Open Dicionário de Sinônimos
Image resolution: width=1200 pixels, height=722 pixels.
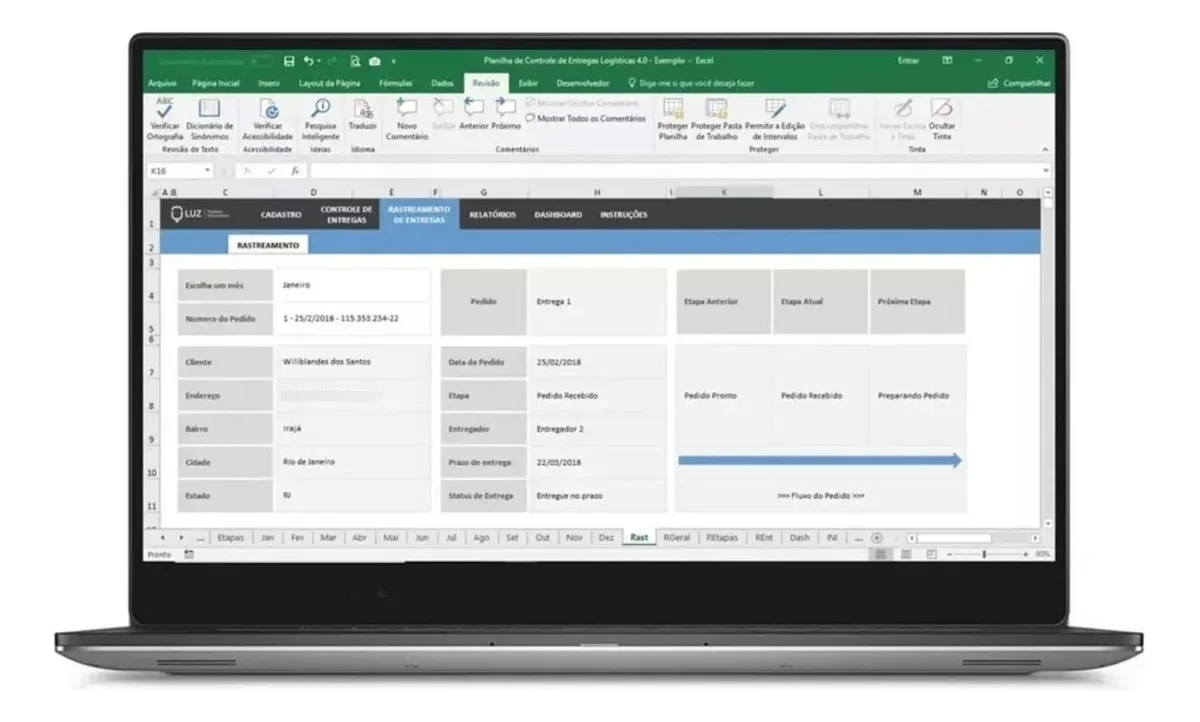tap(209, 119)
